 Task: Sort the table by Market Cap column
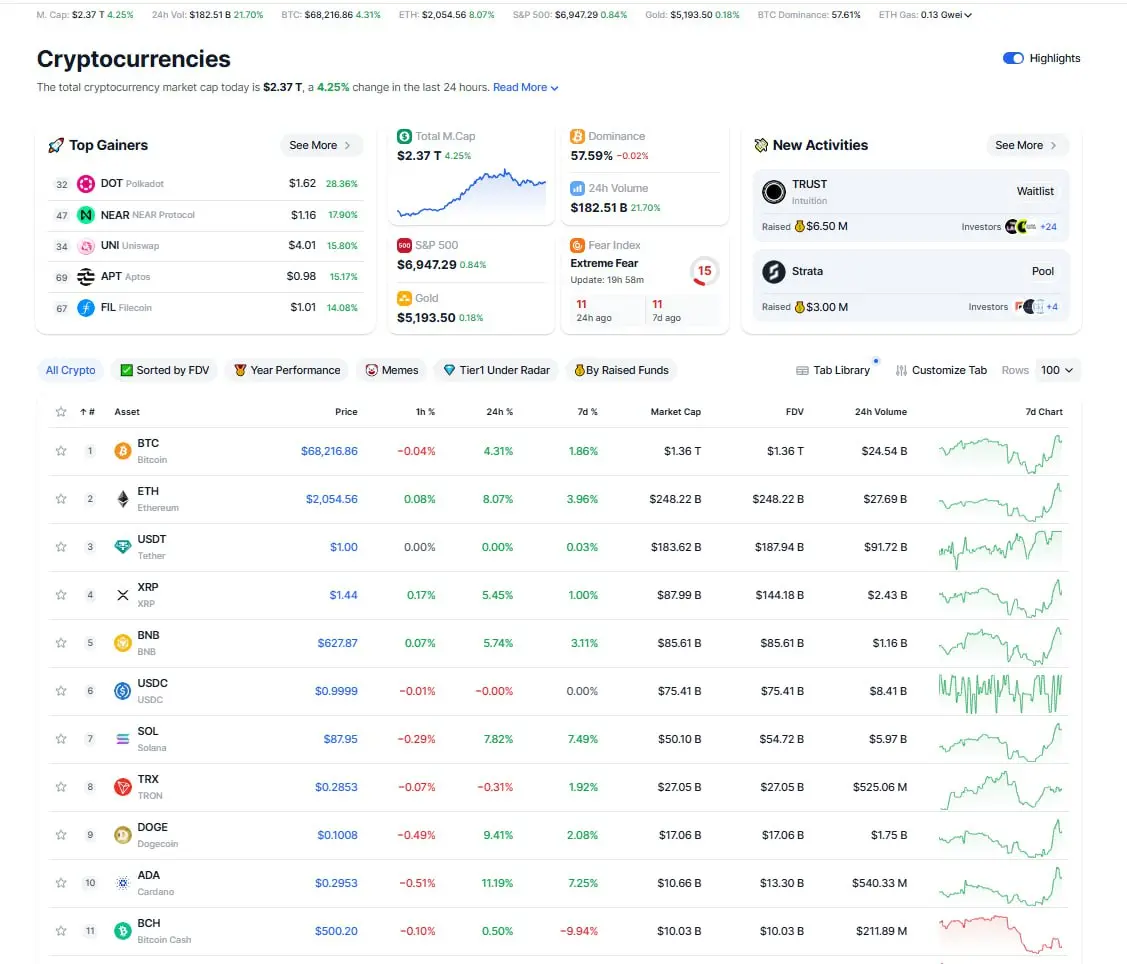click(676, 412)
